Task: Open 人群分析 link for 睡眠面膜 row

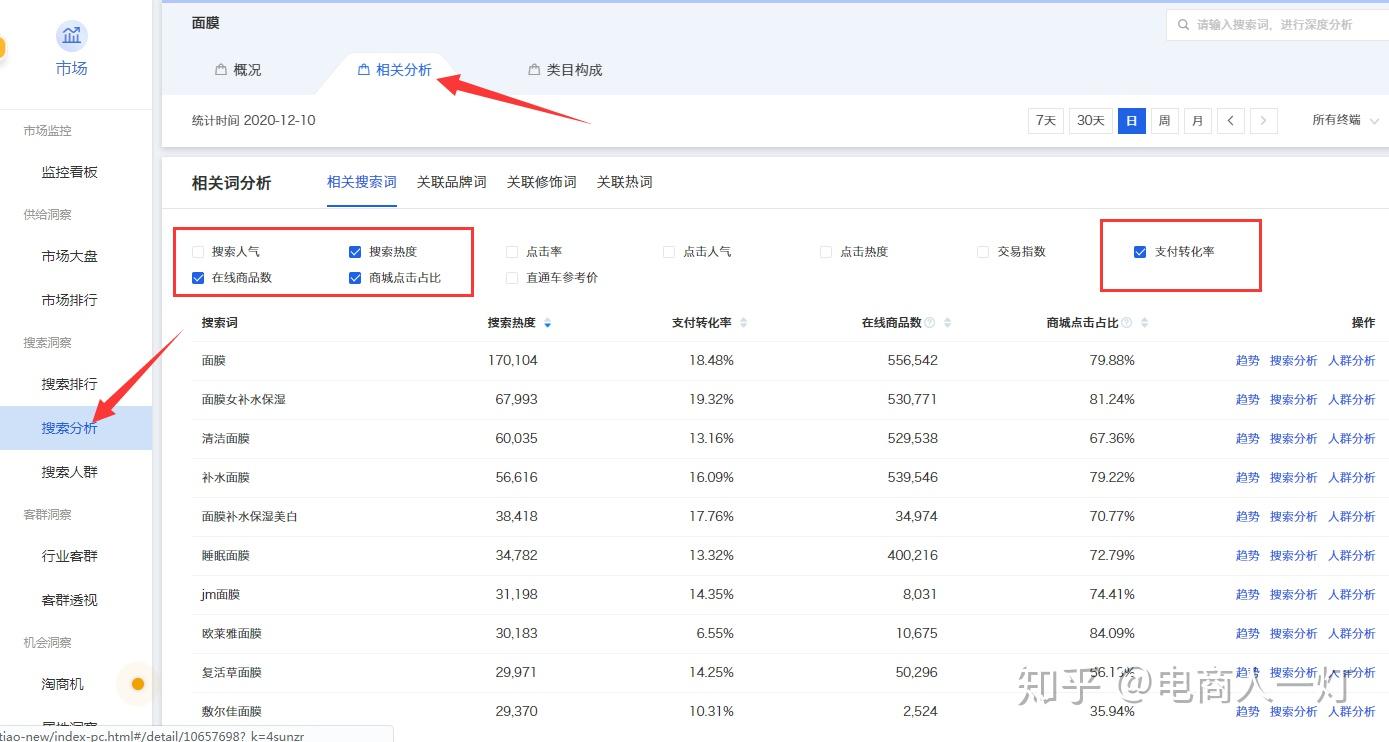Action: [x=1352, y=555]
